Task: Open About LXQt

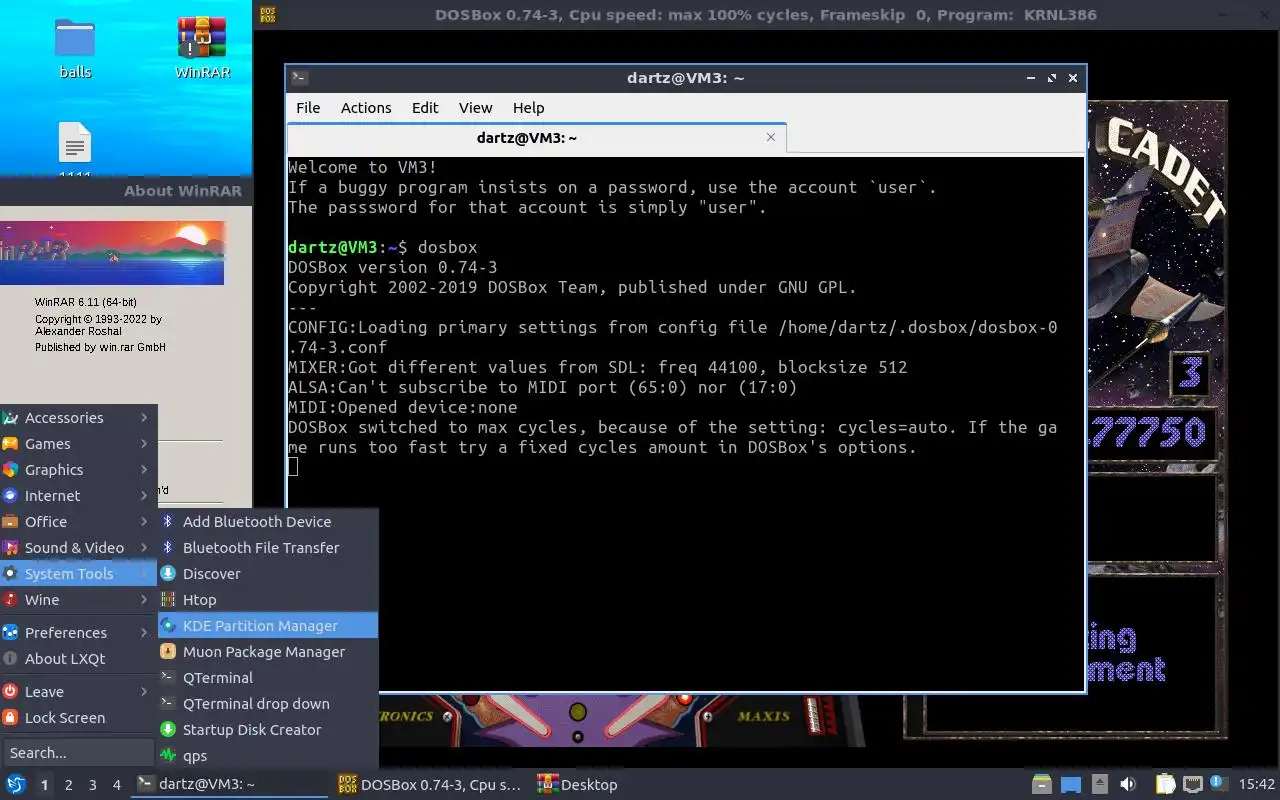Action: [77, 659]
